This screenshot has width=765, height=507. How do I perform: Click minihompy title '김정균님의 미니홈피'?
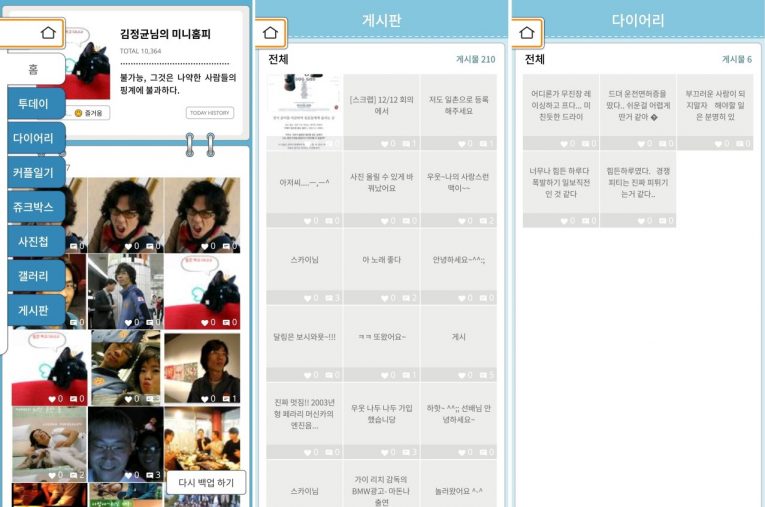pos(165,34)
